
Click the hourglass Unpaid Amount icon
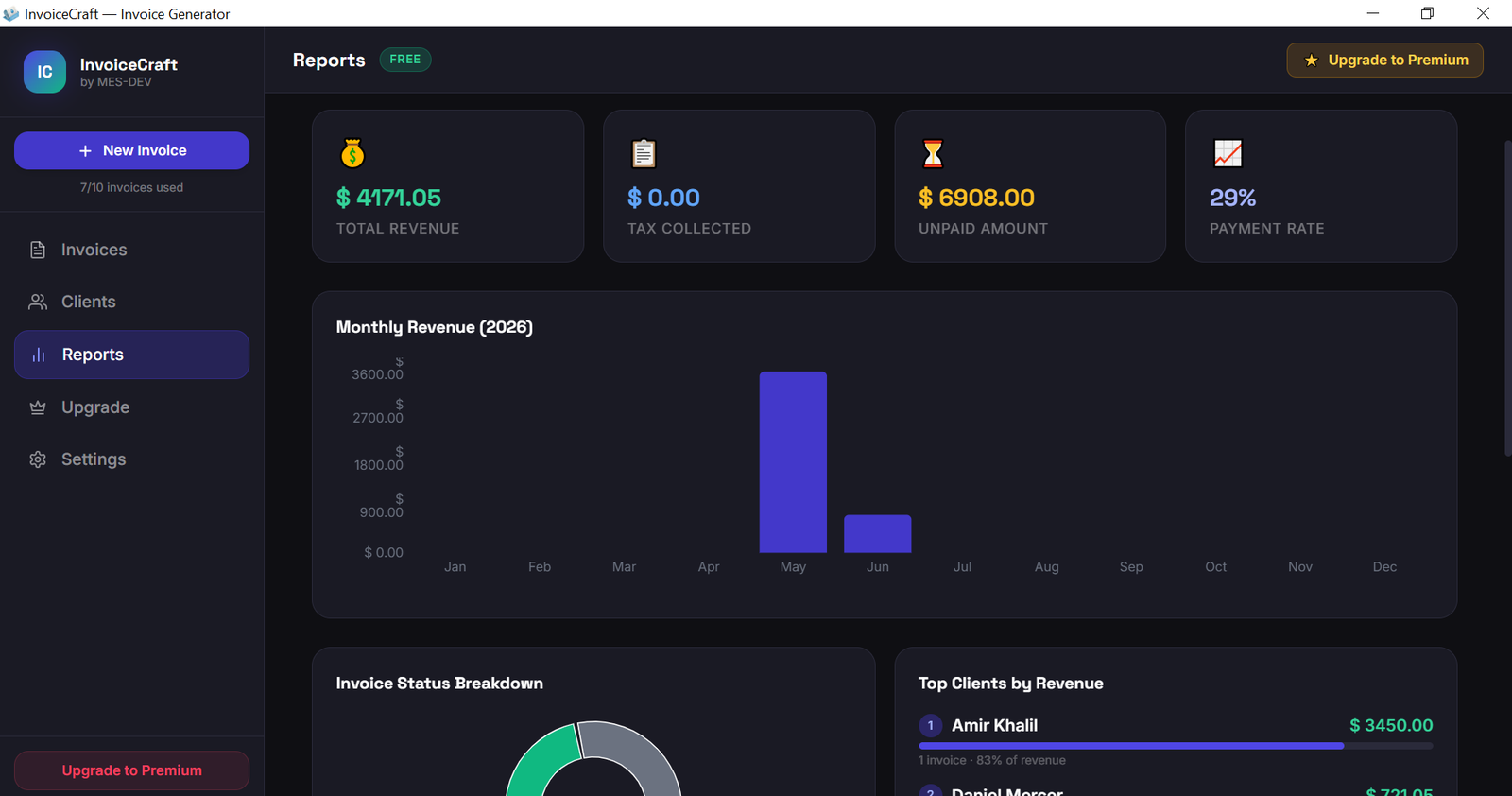tap(933, 153)
